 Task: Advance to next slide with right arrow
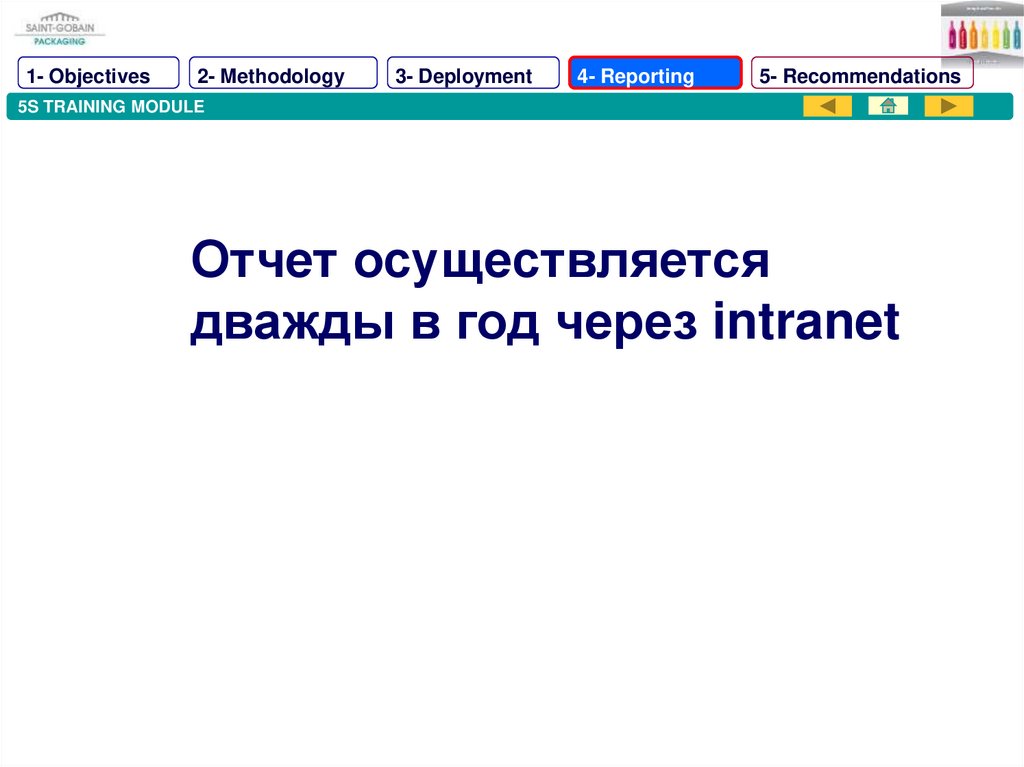click(x=948, y=106)
